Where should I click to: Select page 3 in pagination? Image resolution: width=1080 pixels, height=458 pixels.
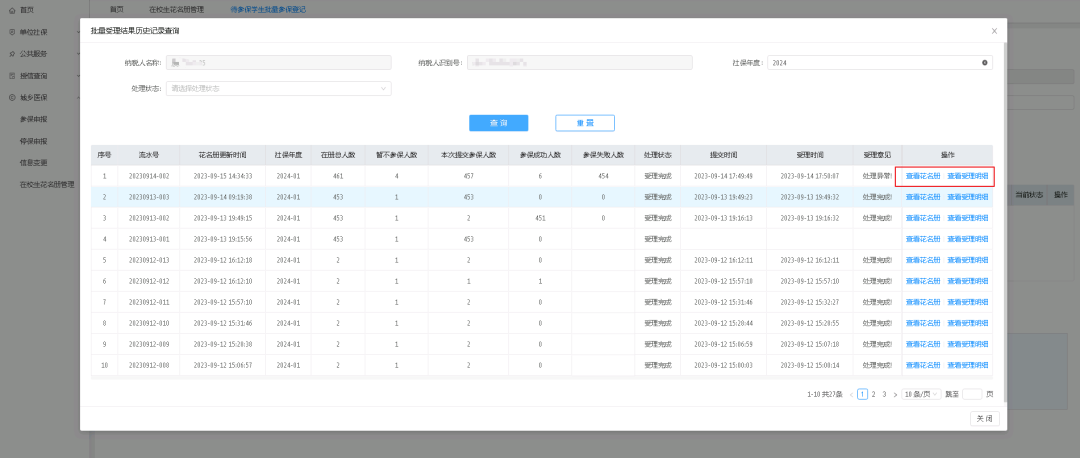[x=884, y=395]
